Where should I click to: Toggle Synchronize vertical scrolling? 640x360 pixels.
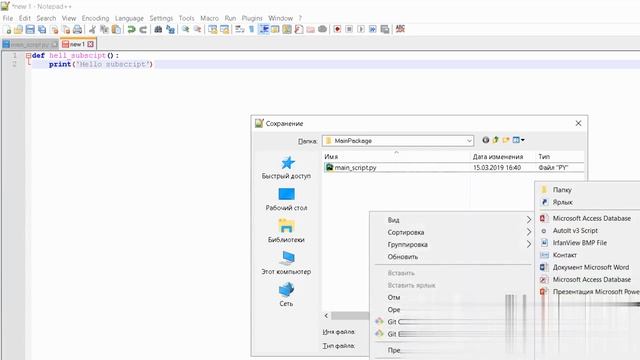click(213, 29)
